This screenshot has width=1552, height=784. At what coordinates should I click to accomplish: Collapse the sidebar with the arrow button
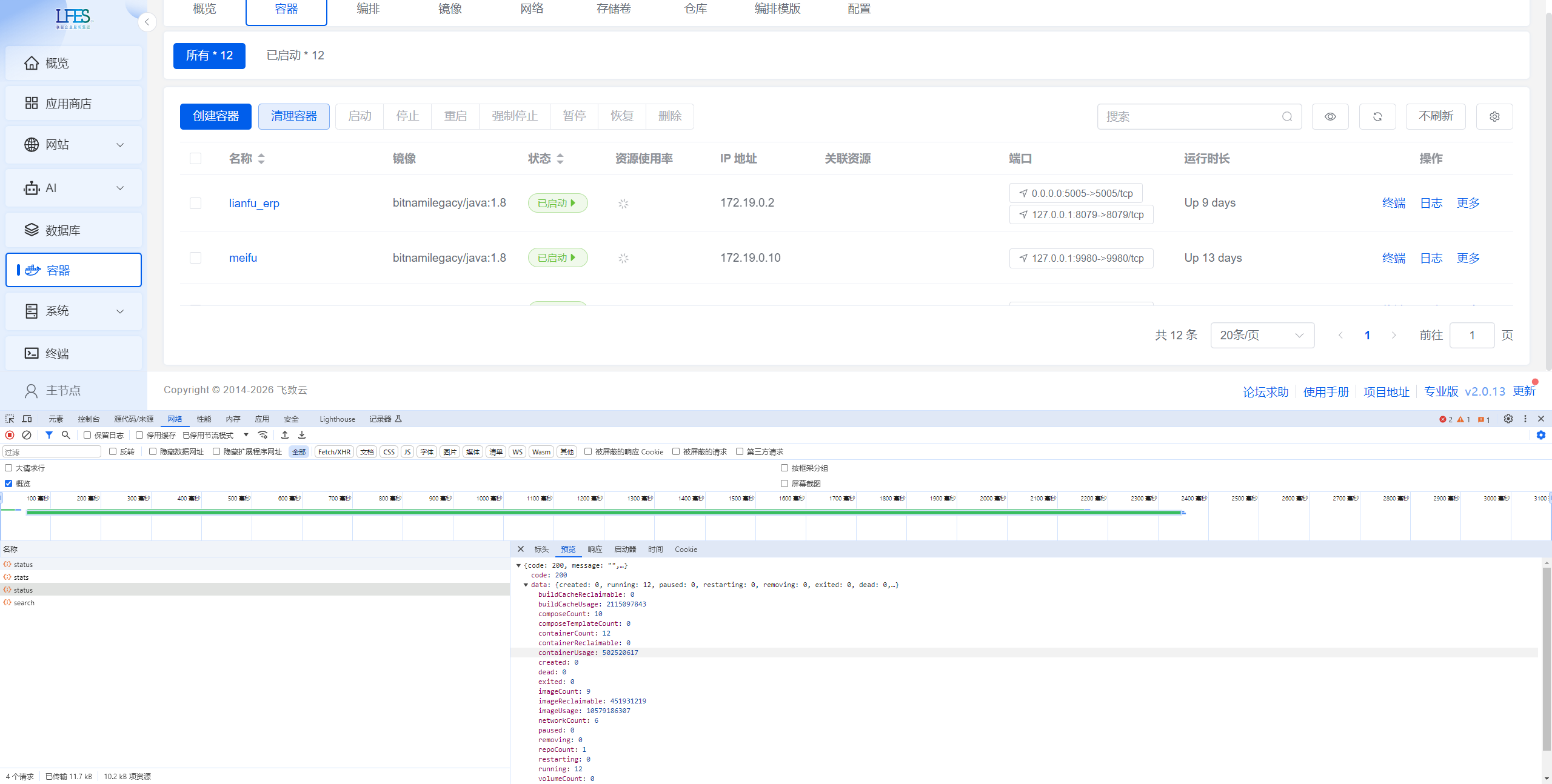(x=147, y=22)
